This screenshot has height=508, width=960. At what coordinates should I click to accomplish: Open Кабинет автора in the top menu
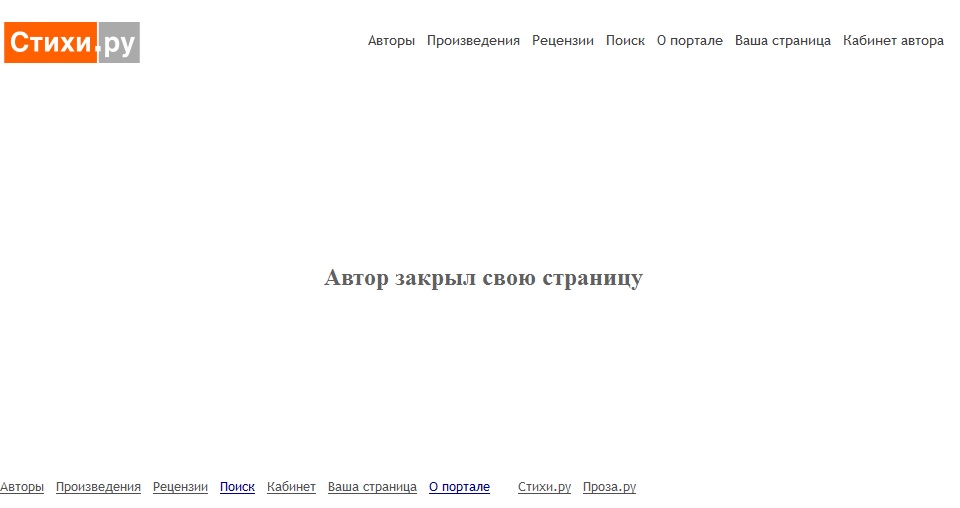click(x=893, y=40)
